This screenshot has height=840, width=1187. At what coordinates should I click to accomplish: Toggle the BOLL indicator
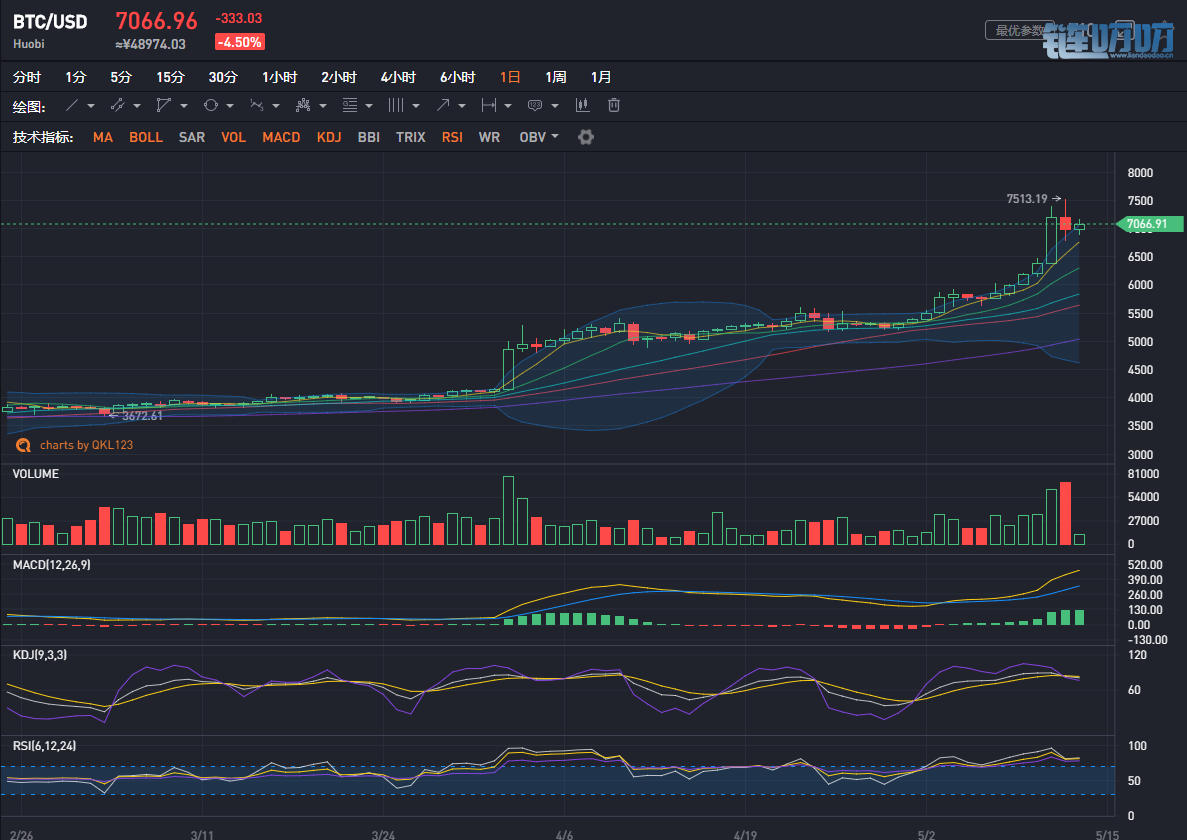pos(146,137)
